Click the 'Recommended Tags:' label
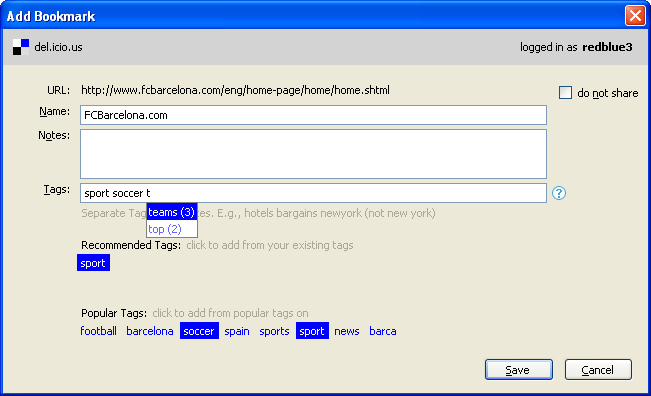651x396 pixels. (x=131, y=245)
